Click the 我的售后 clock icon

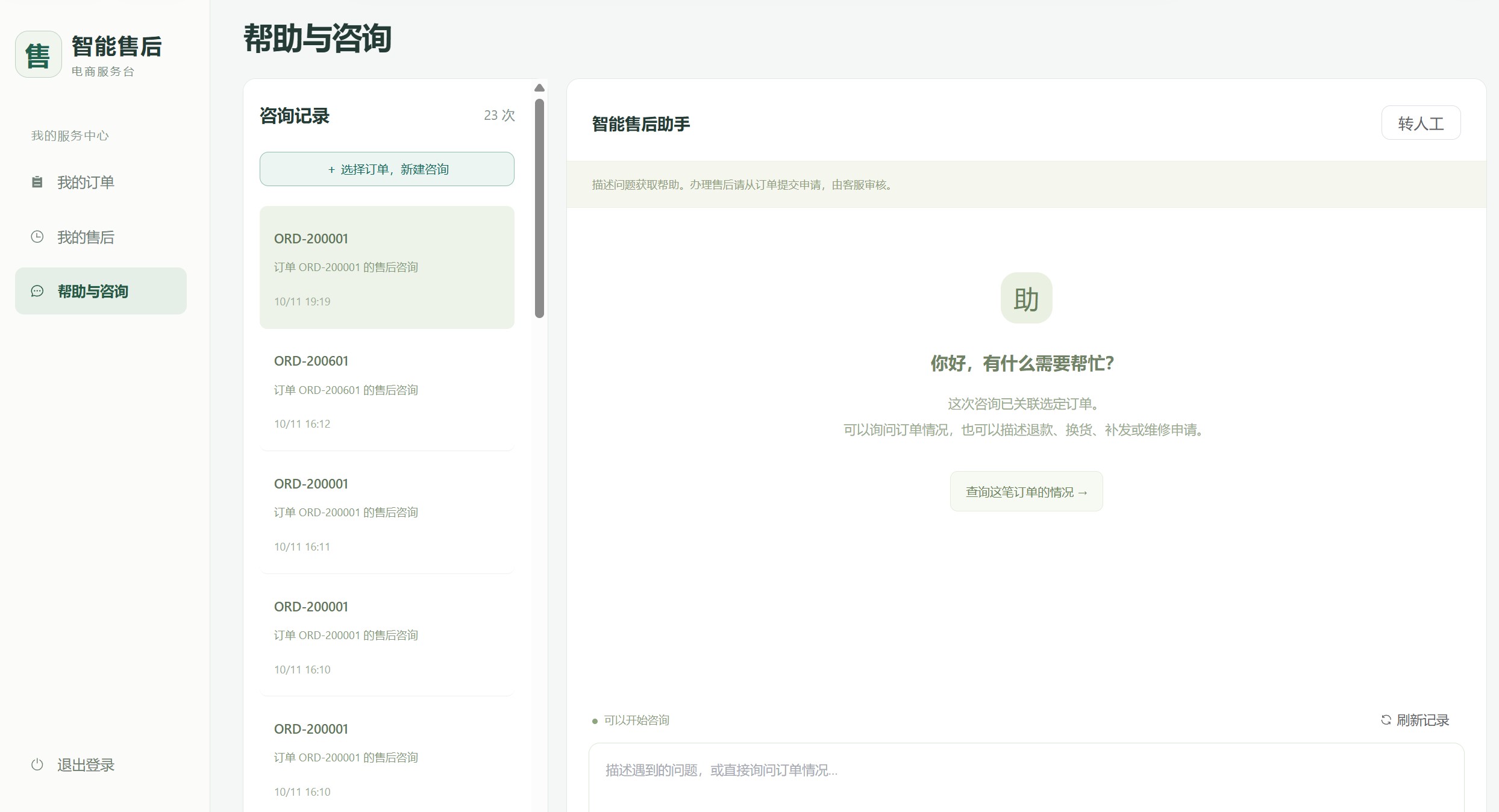[37, 237]
